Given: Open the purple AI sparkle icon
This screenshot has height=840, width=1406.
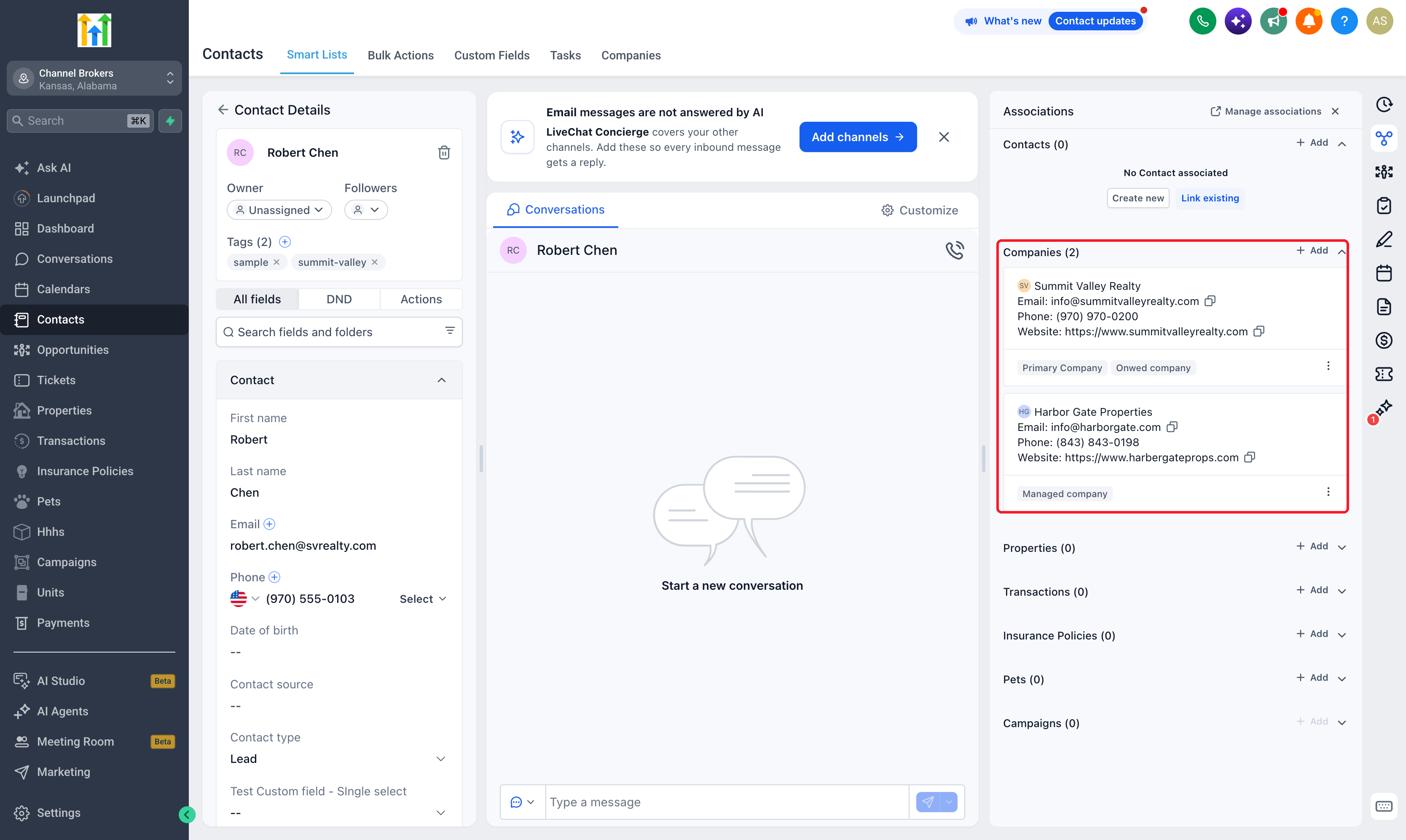Looking at the screenshot, I should click(1238, 21).
